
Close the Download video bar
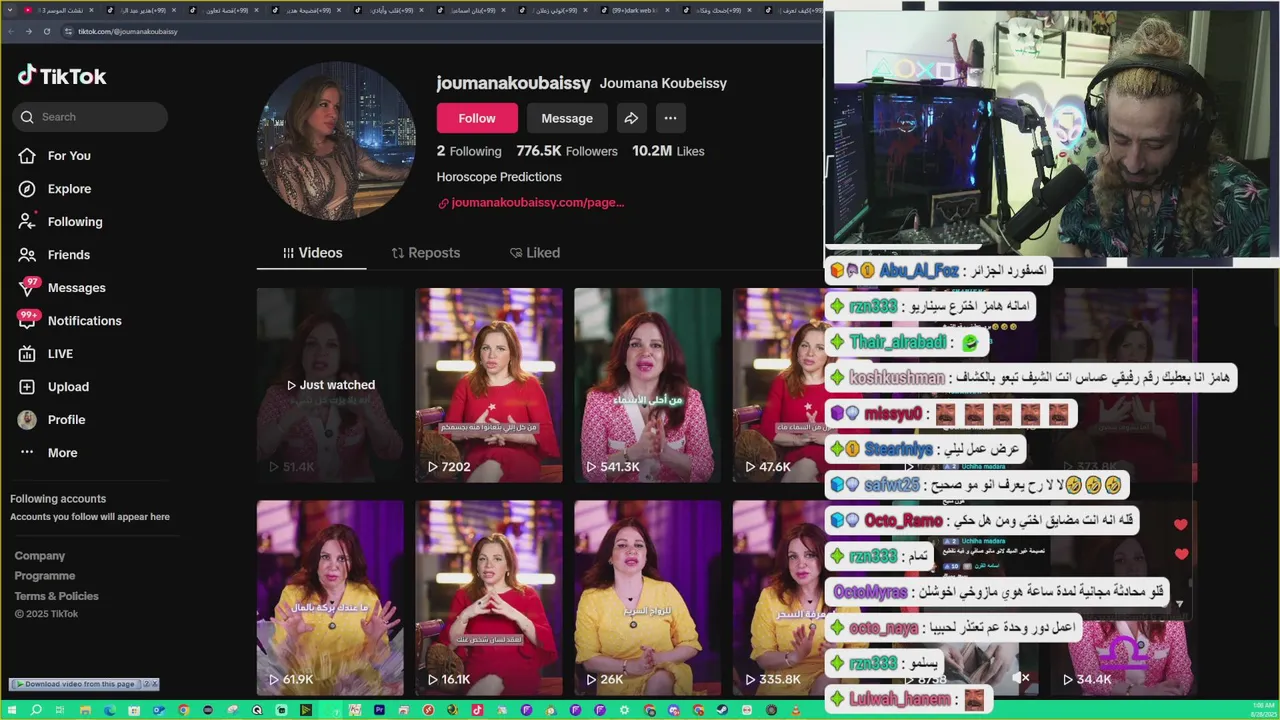point(154,684)
